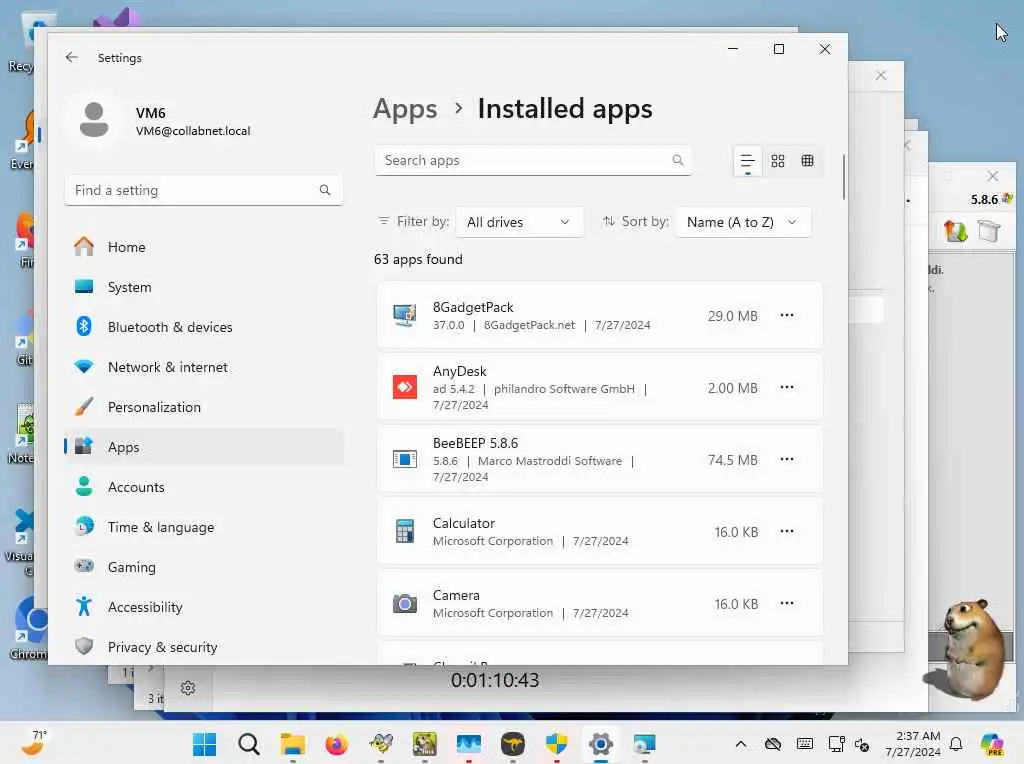Click the 8GadgetPack name text
Screen dimensions: 1024x764
click(473, 307)
